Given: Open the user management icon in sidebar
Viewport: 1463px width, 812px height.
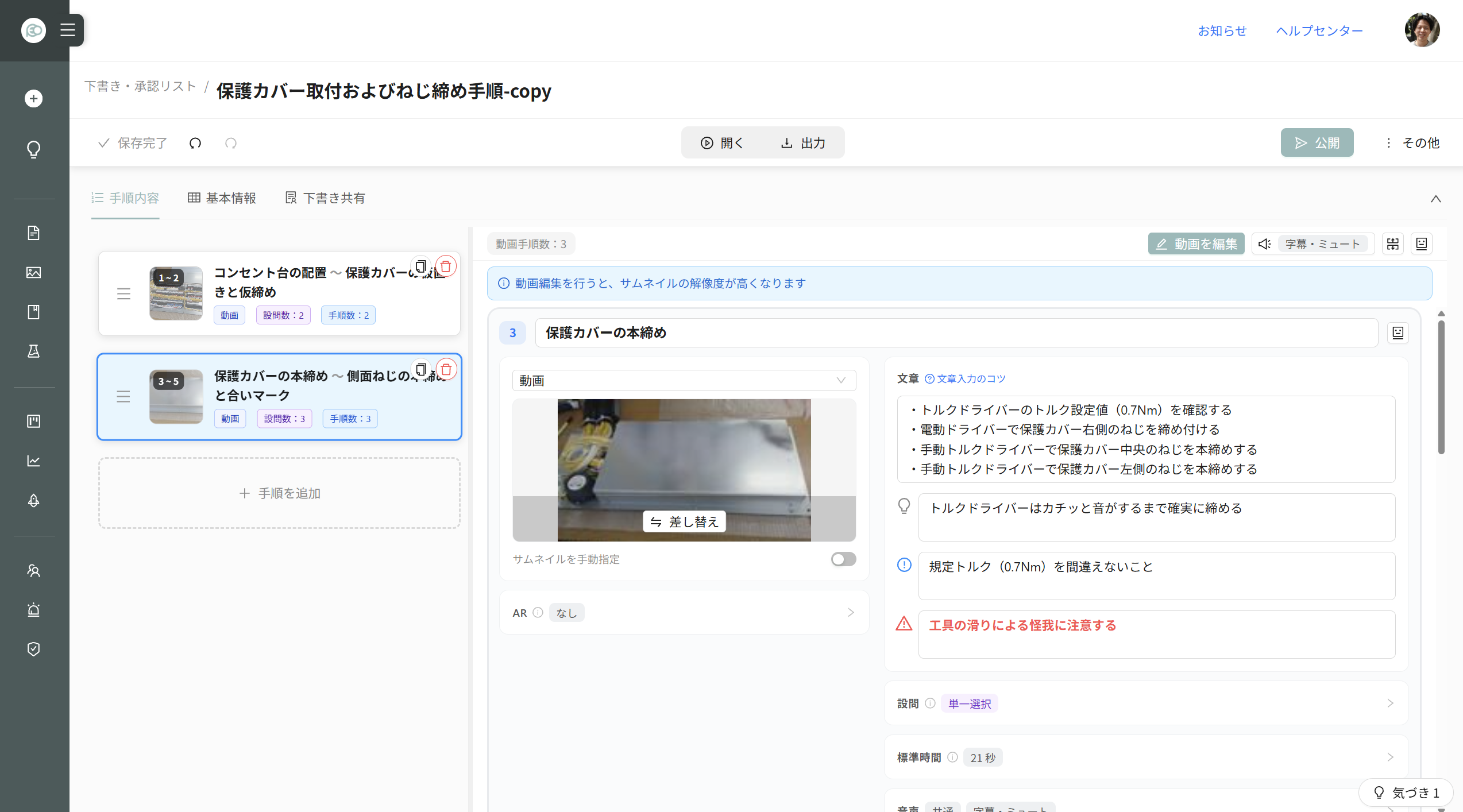Looking at the screenshot, I should click(34, 570).
